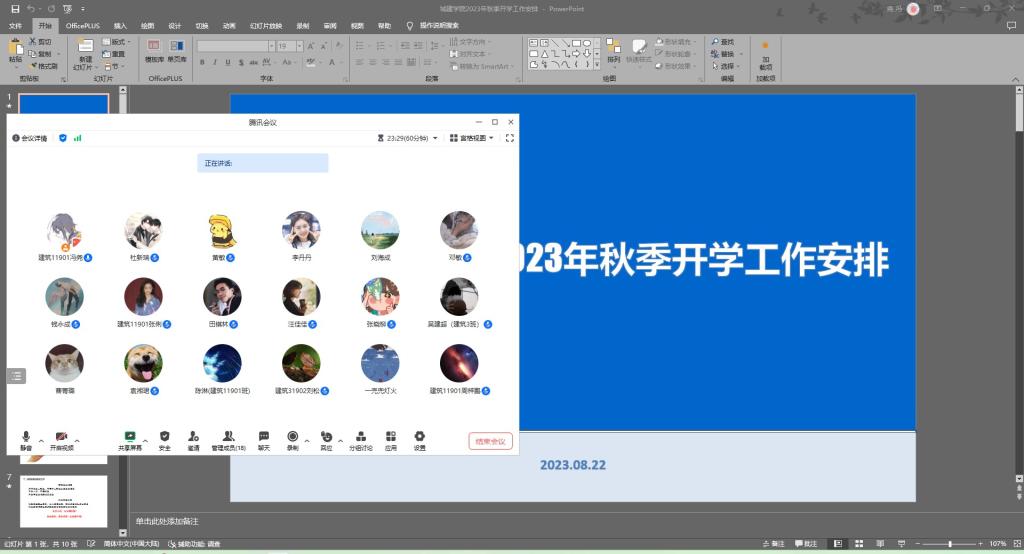Viewport: 1024px width, 554px height.
Task: Enter full screen in Tencent Meeting
Action: [510, 138]
